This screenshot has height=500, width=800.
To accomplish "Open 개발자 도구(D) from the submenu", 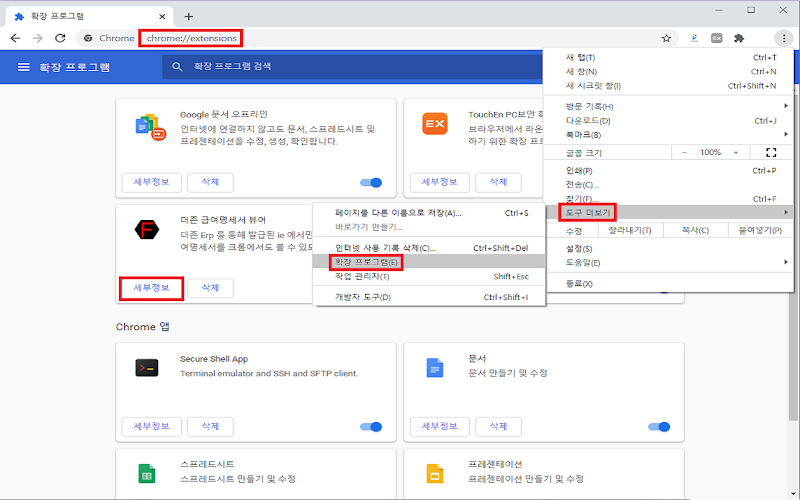I will tap(429, 297).
